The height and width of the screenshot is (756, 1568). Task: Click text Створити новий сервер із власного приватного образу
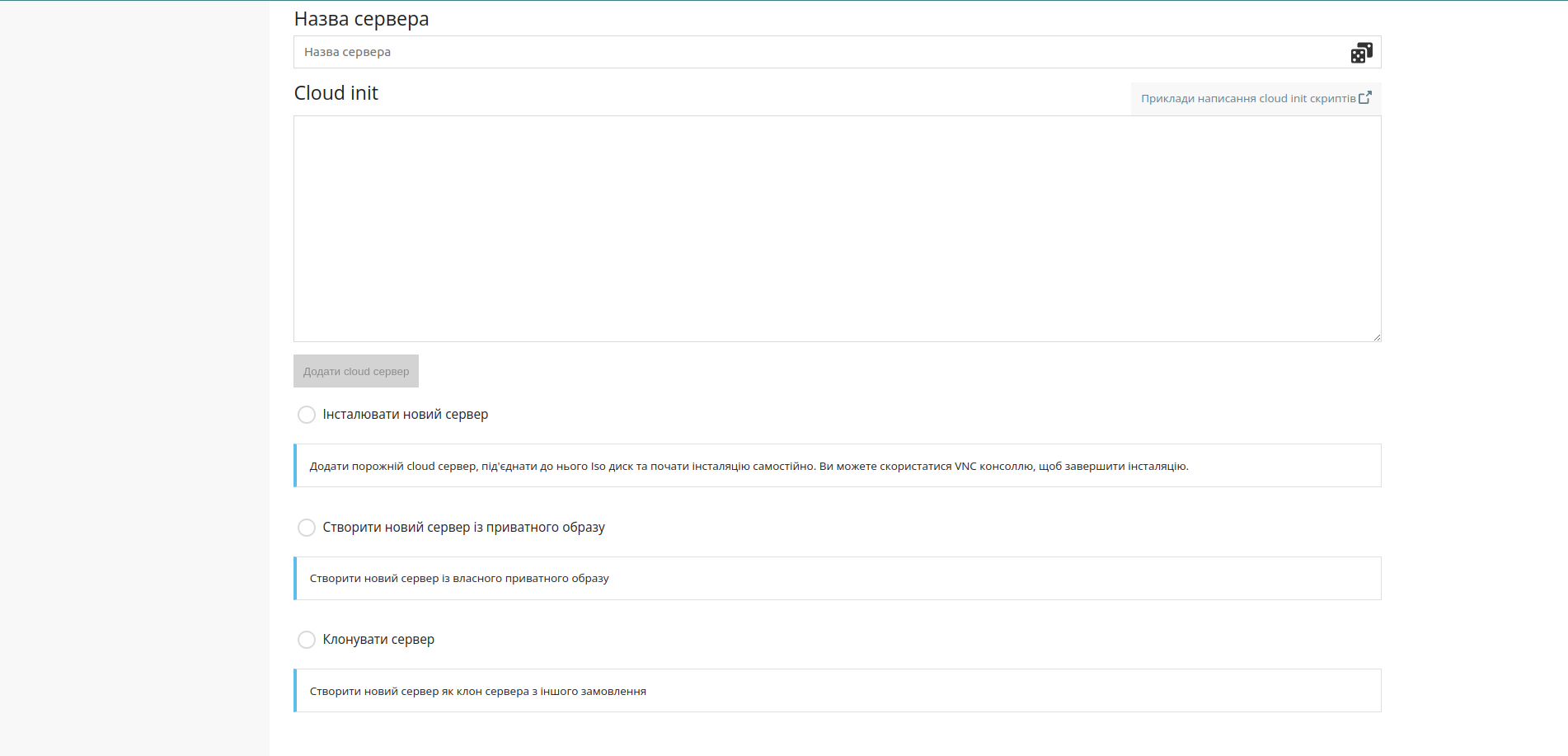click(x=459, y=578)
